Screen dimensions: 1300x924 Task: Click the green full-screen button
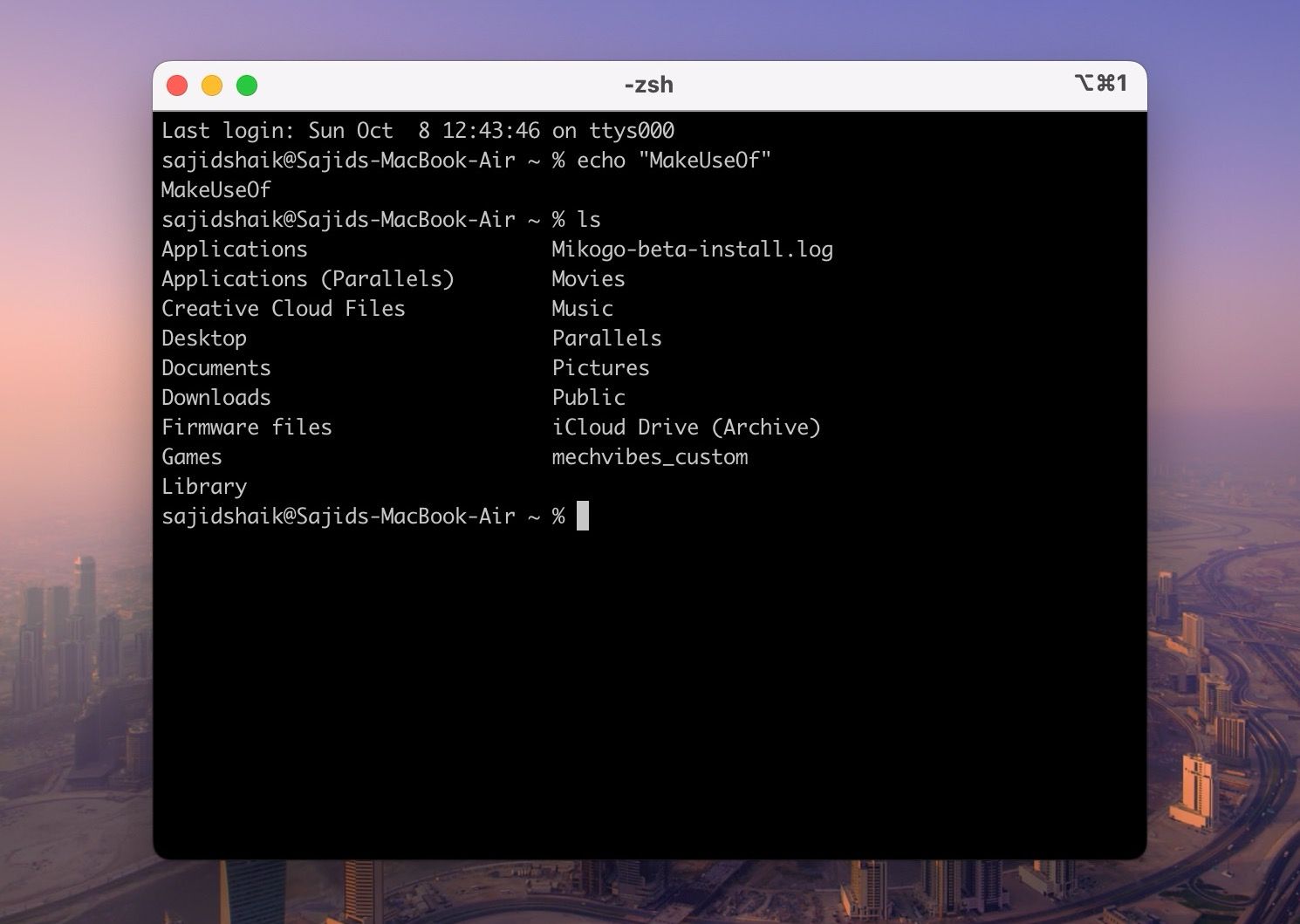(248, 85)
